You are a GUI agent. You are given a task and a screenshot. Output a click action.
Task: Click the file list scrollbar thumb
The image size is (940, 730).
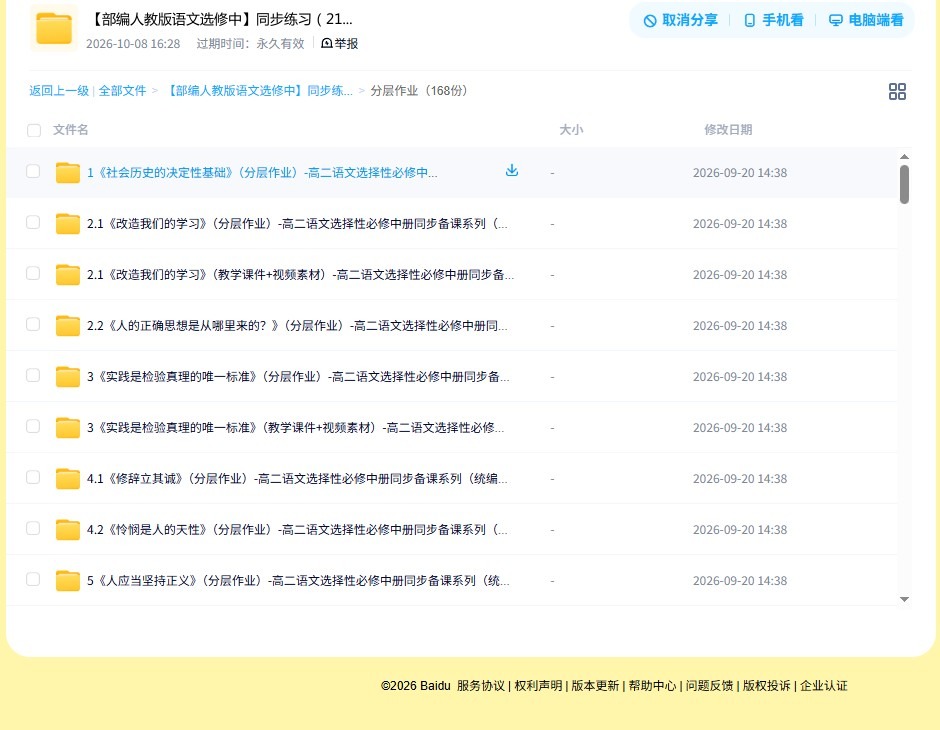point(904,185)
